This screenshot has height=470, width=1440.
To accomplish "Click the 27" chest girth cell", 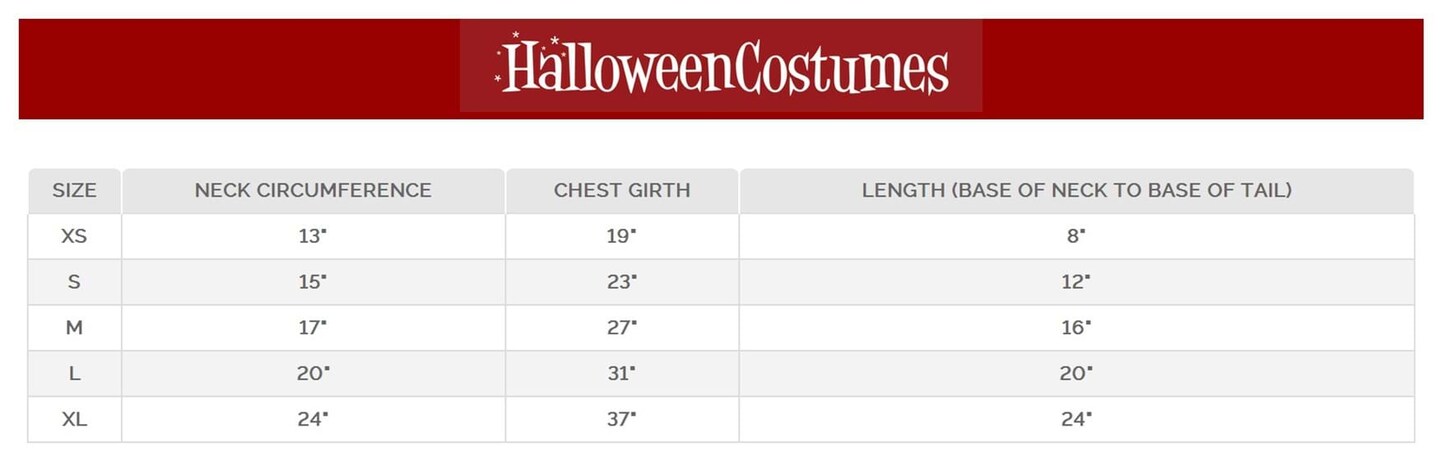I will 621,328.
